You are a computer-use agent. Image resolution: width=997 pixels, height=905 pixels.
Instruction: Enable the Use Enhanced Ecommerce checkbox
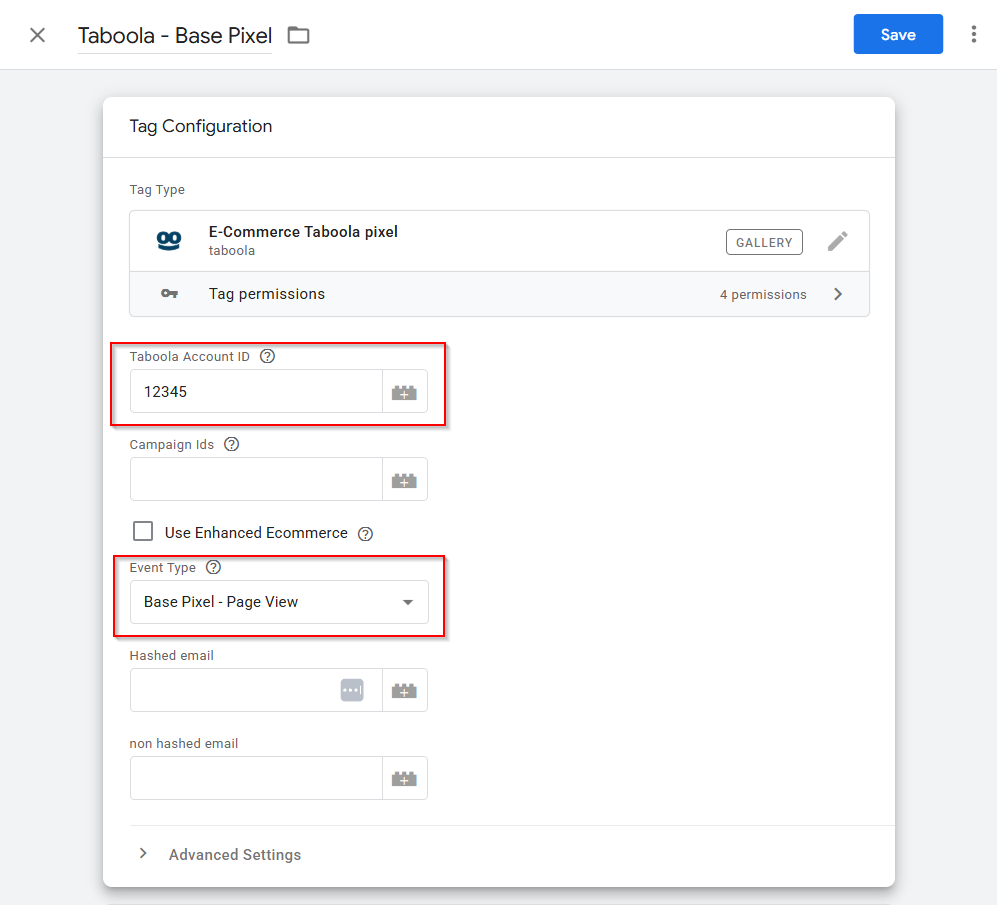pos(143,531)
